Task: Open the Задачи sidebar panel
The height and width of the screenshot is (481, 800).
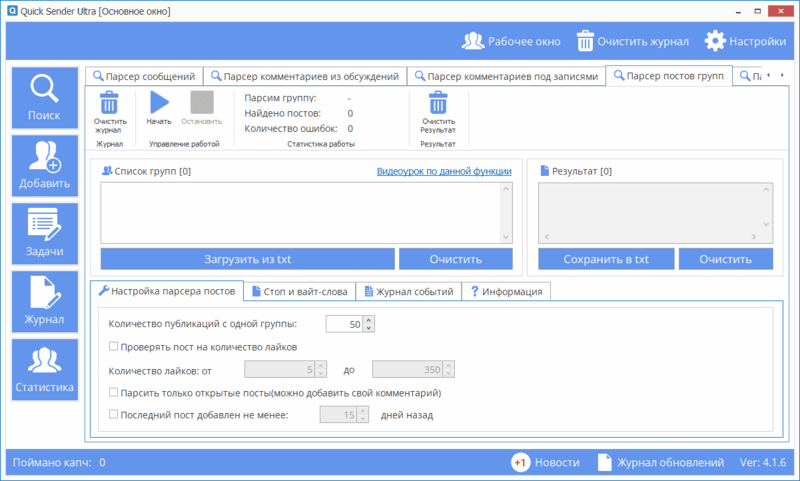Action: pos(44,232)
